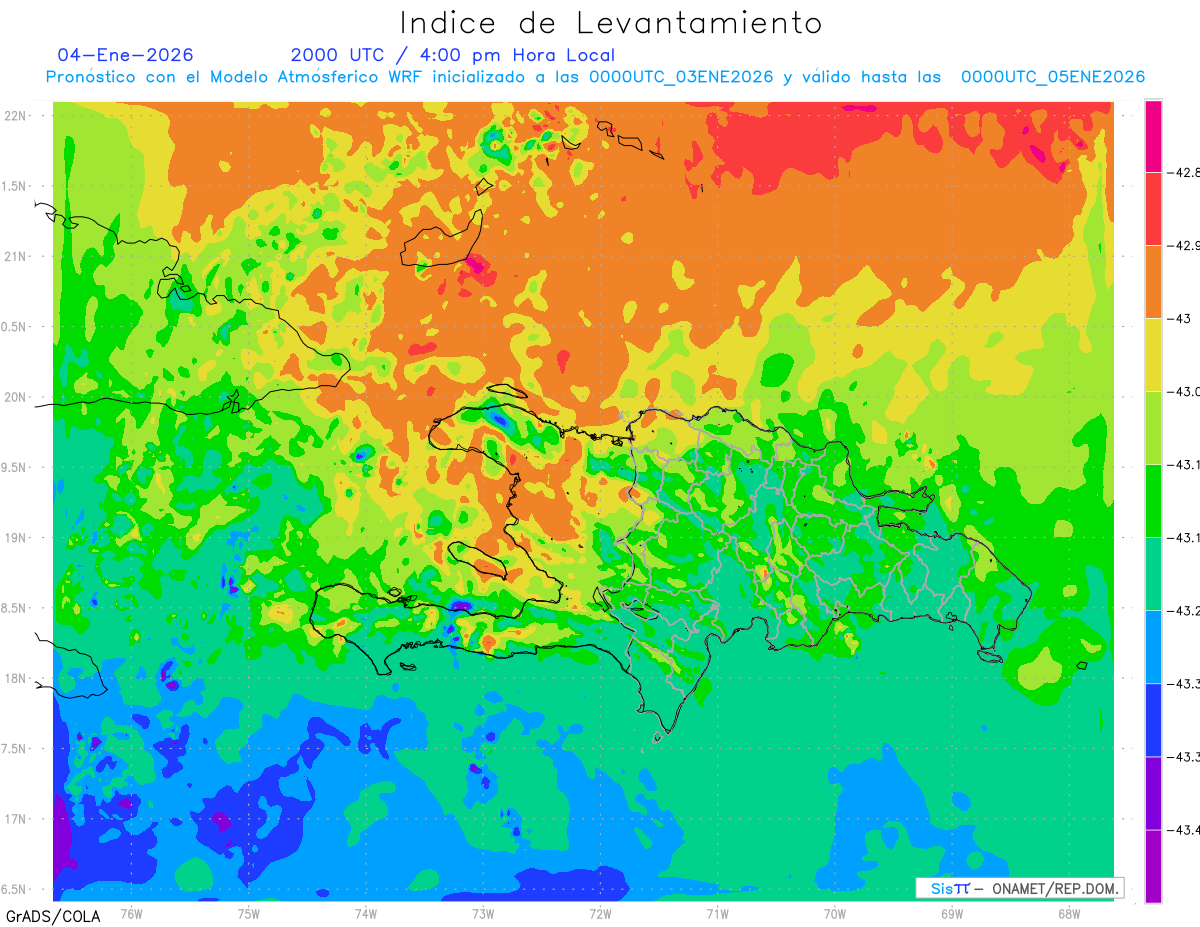Click the '22N' latitude axis label

coord(16,116)
